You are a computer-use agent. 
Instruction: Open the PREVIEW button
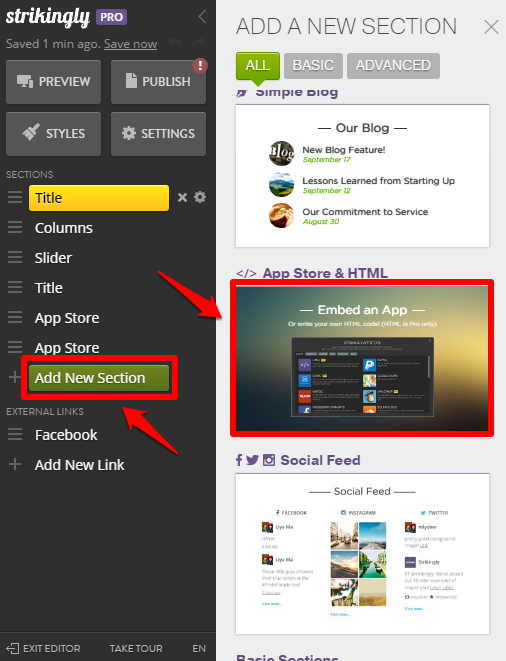tap(54, 82)
